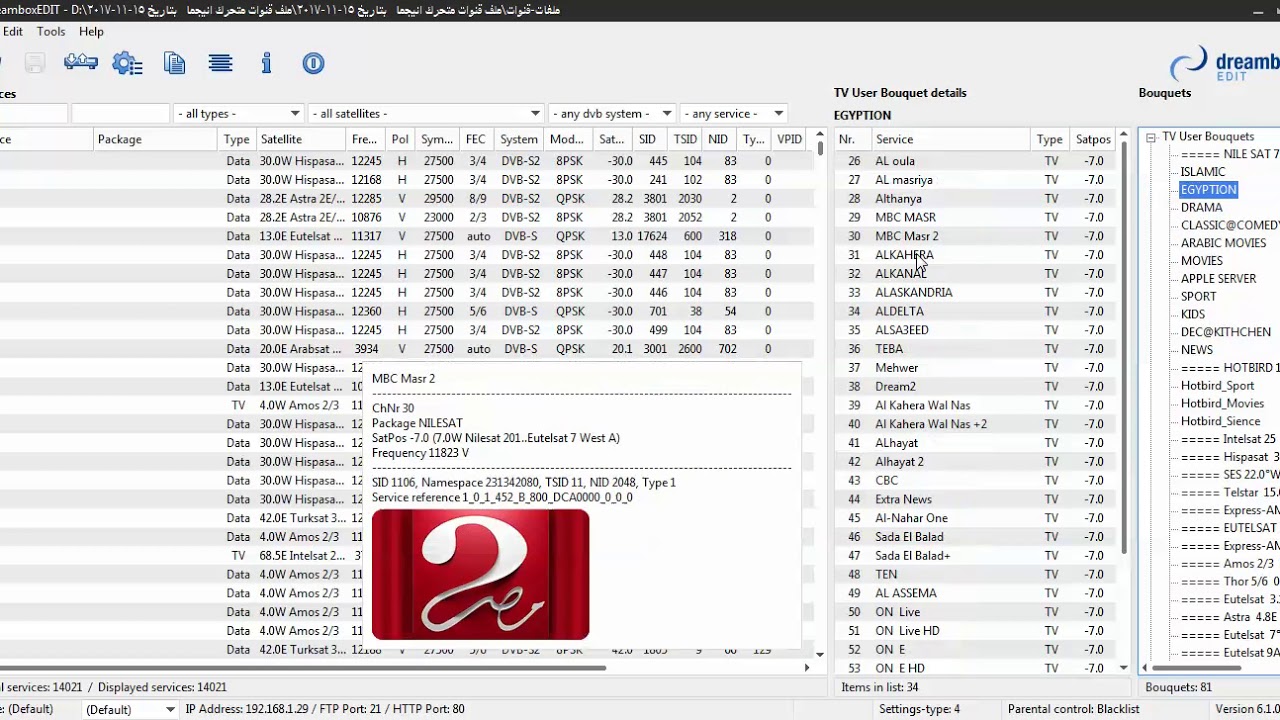
Task: Sort services by FEC column header
Action: pos(476,139)
